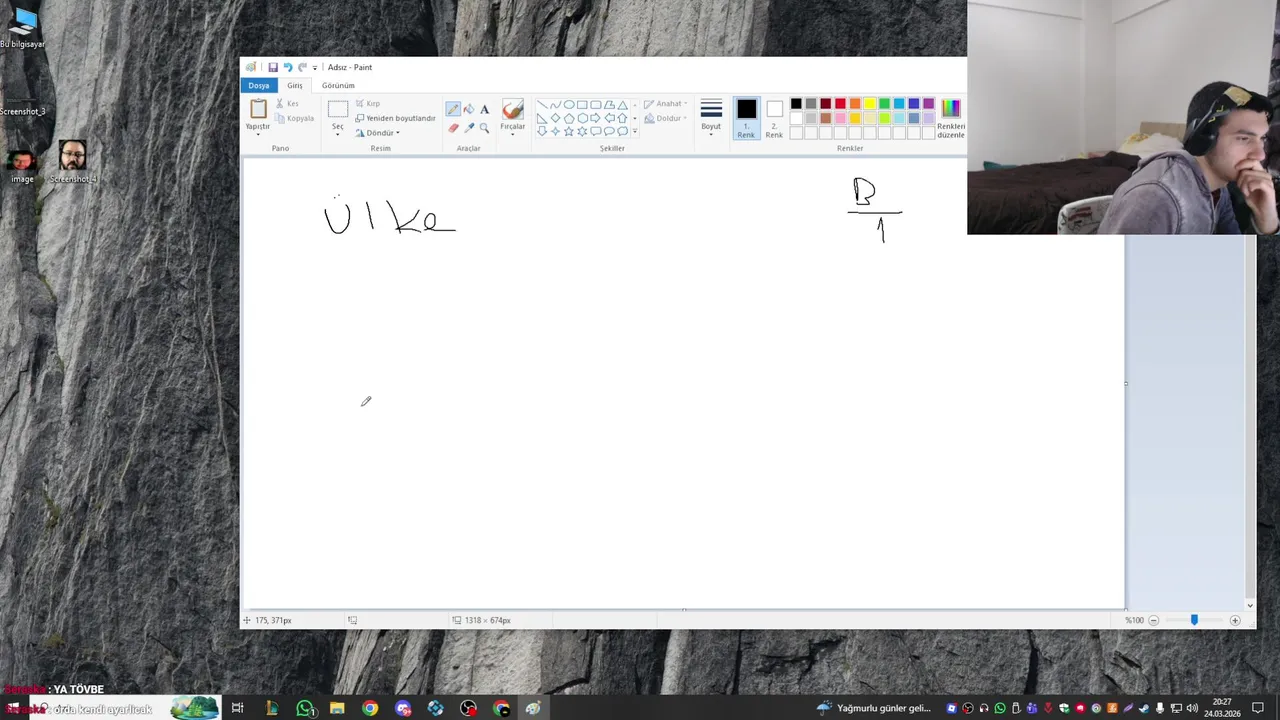Click the Boyut line thickness icon
Screen dimensions: 1280x720
(x=711, y=108)
